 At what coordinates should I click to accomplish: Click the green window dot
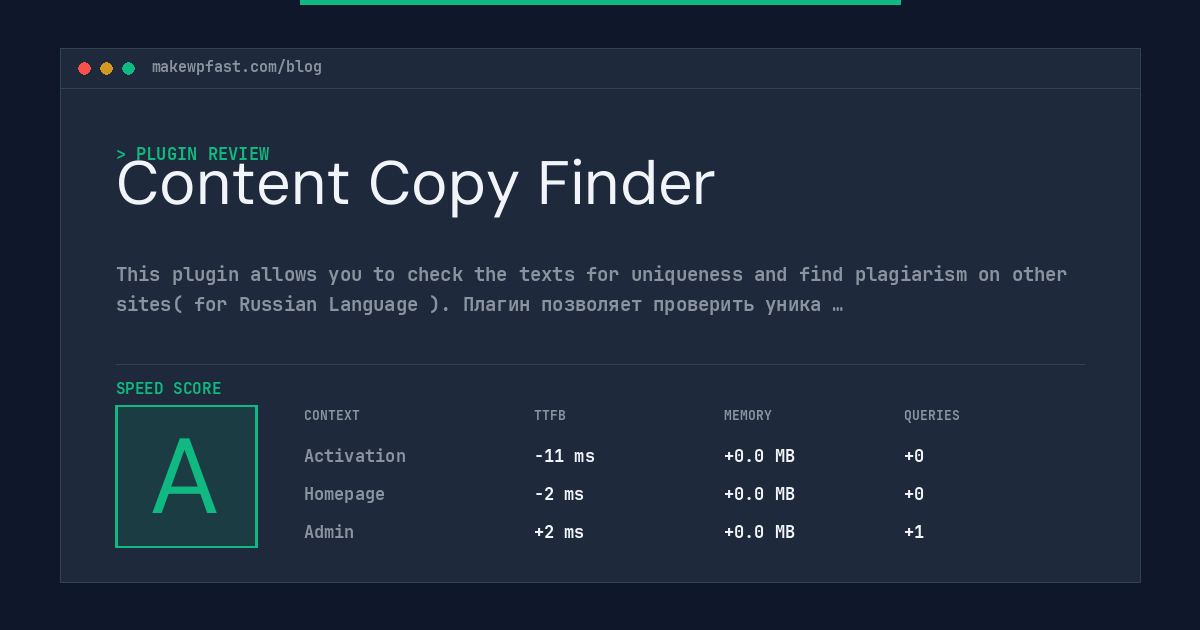tap(128, 68)
